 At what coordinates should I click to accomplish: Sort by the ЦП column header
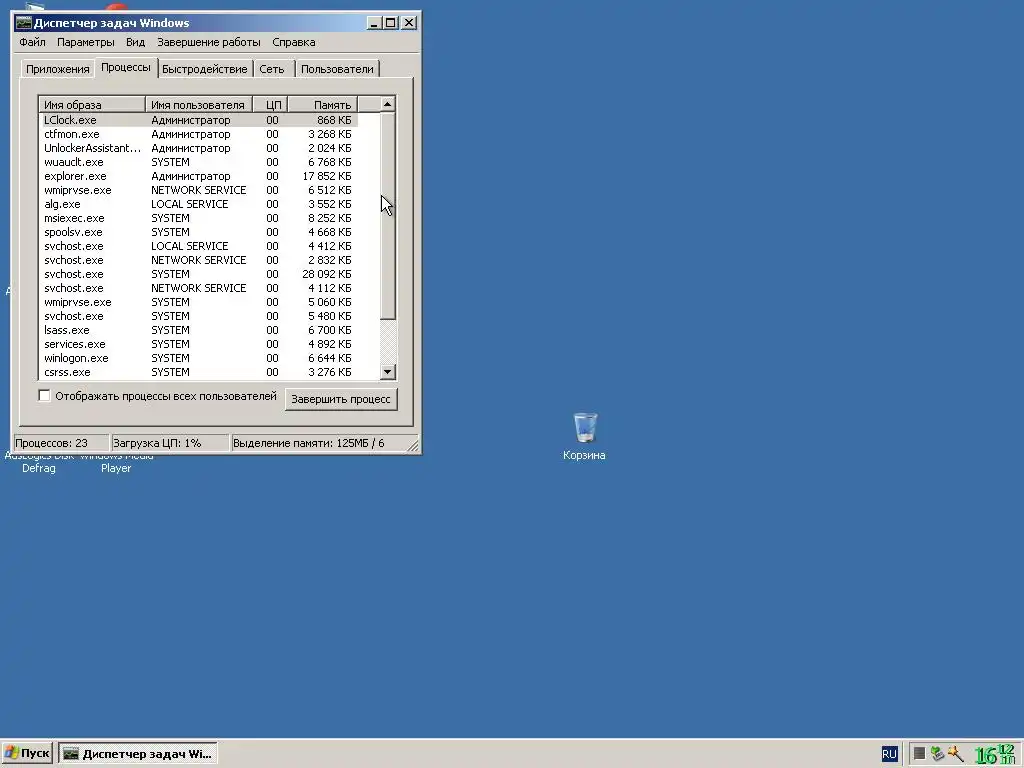(x=270, y=104)
